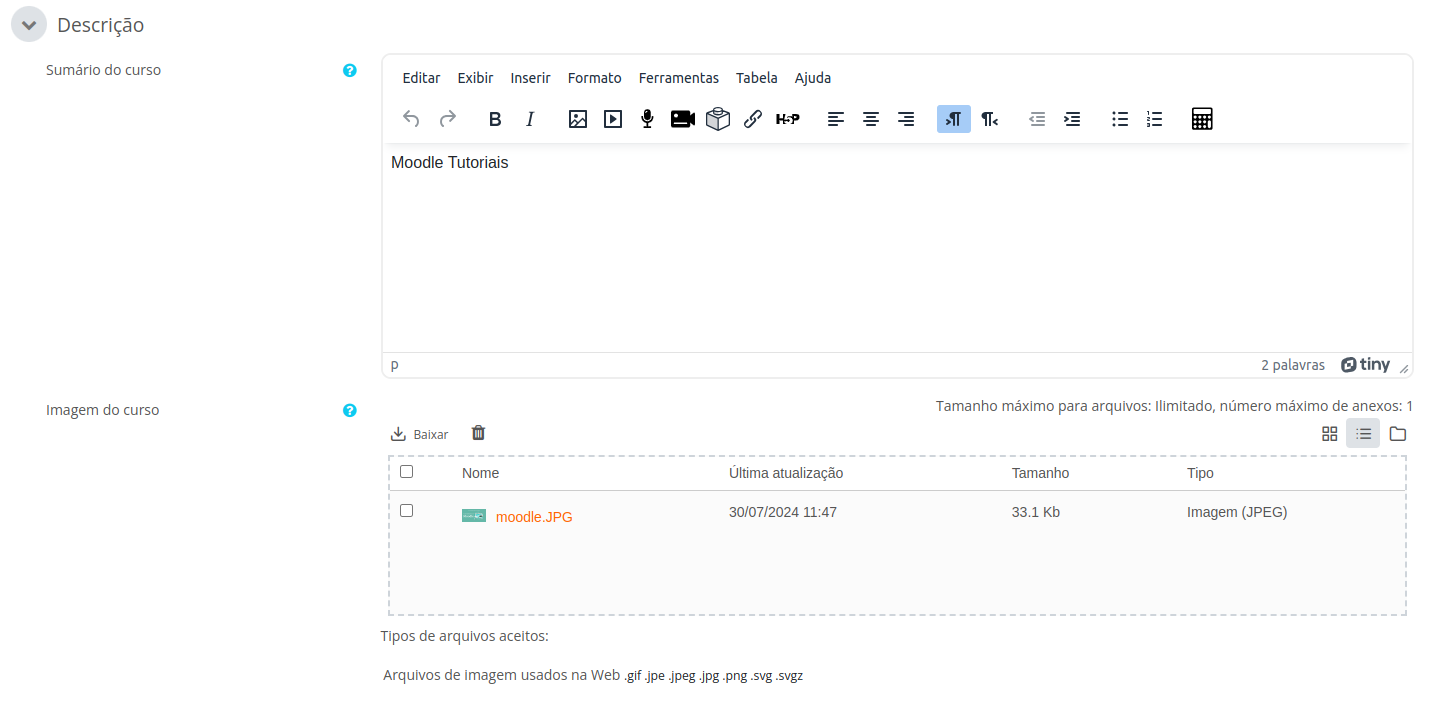Screen dimensions: 1441x702
Task: Open the equation editor calculator icon
Action: [1202, 119]
